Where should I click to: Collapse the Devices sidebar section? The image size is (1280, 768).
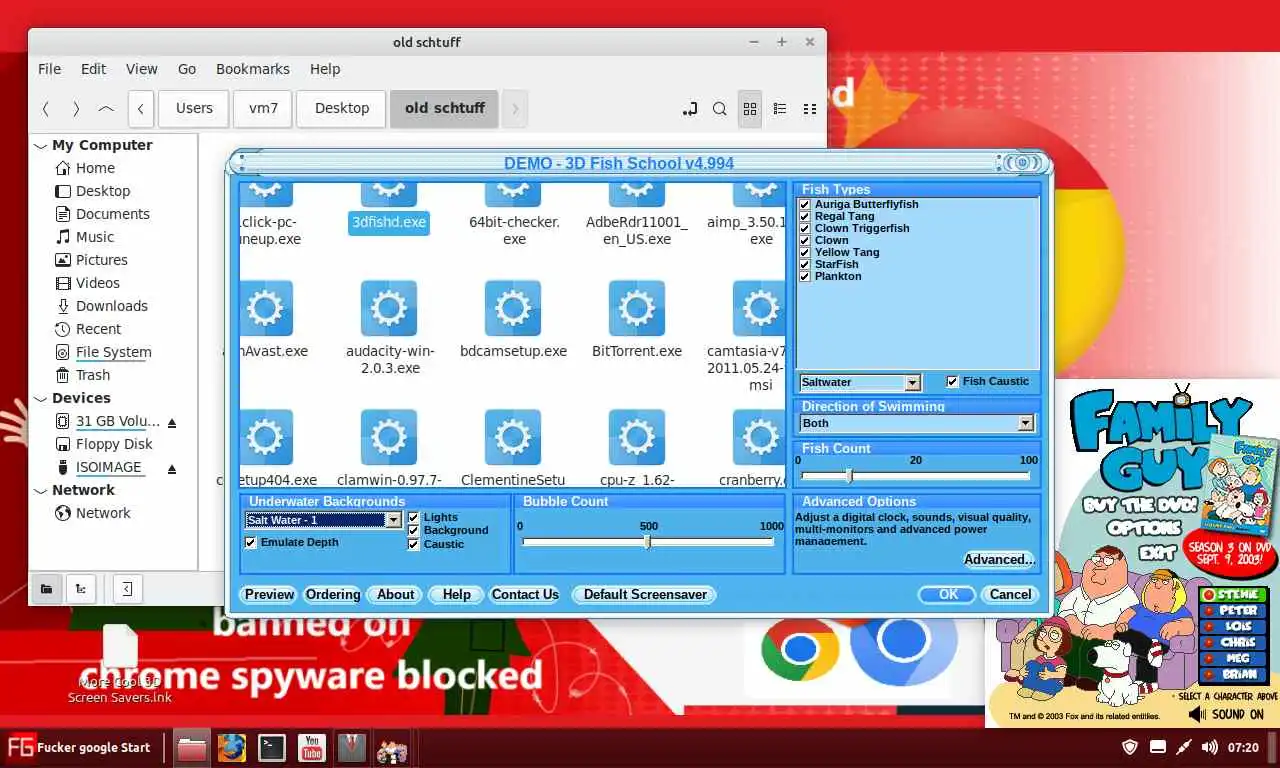[x=41, y=399]
